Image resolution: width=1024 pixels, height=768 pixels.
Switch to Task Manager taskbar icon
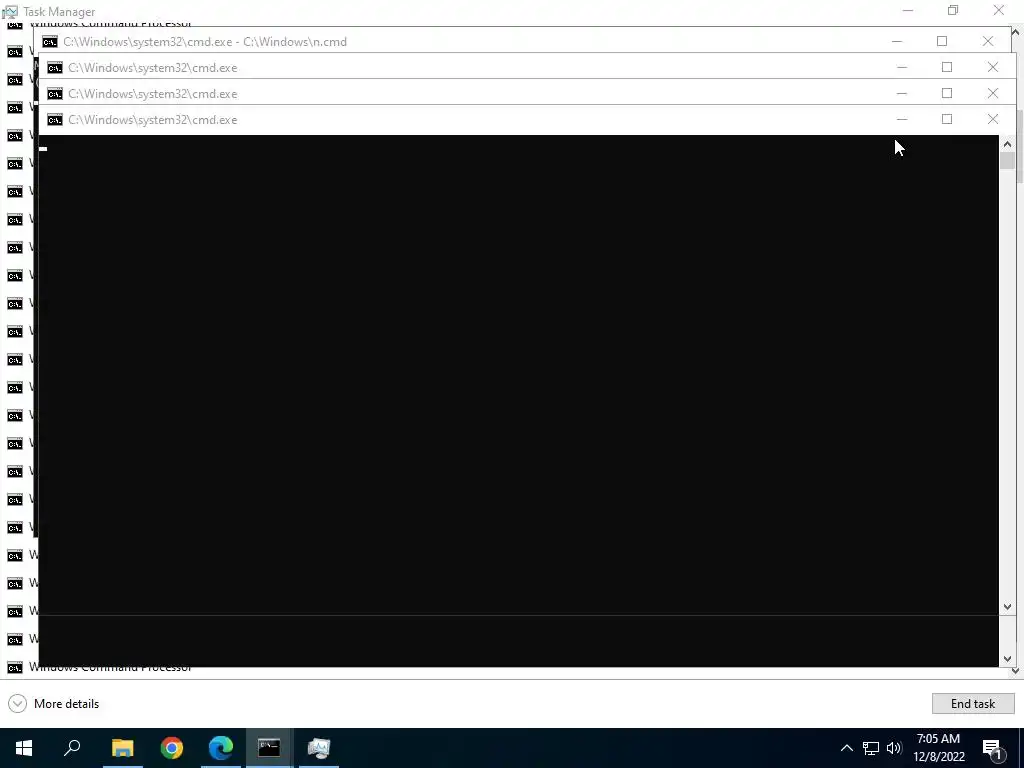pos(319,748)
